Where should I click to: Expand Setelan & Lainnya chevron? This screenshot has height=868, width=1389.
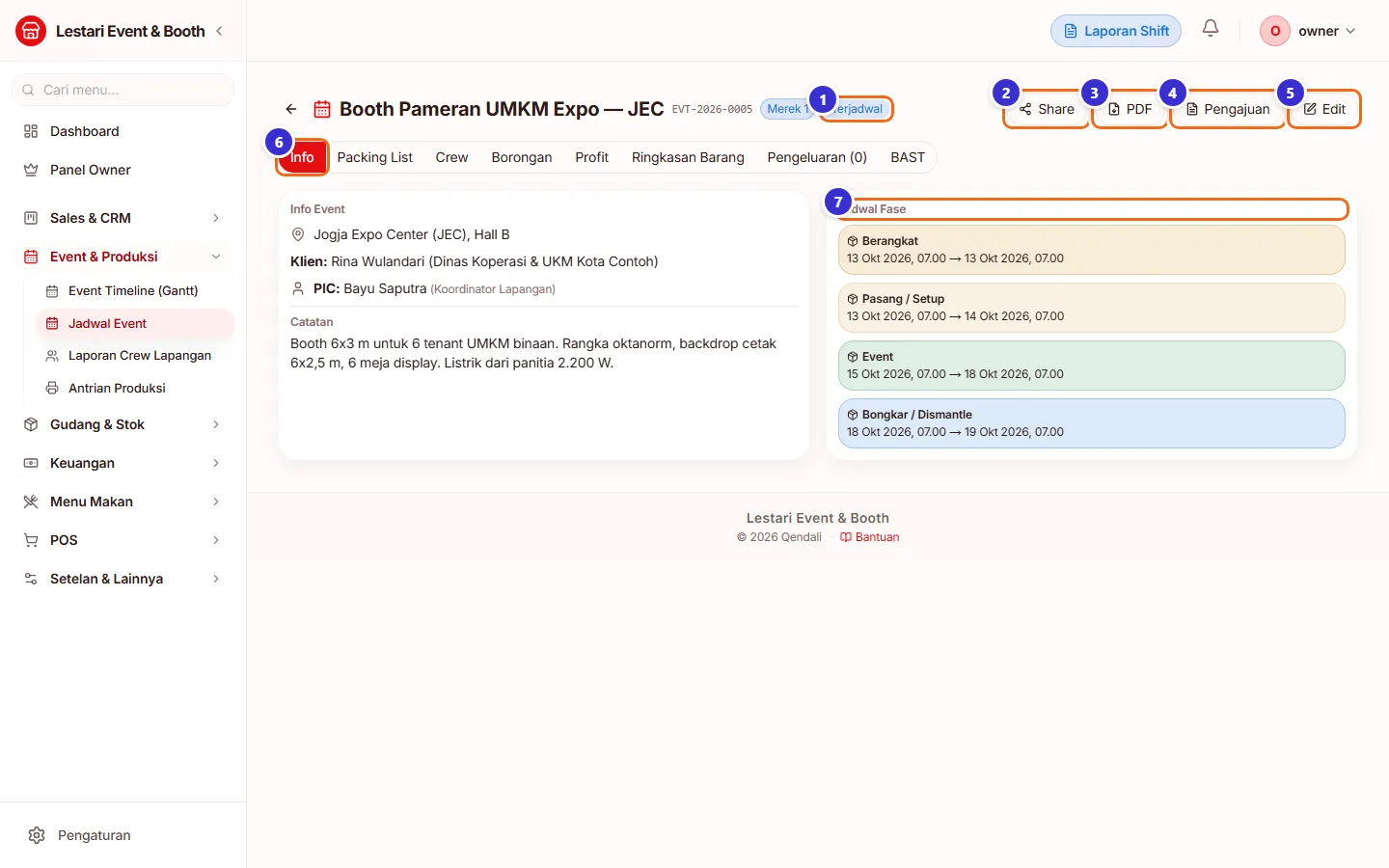point(216,579)
